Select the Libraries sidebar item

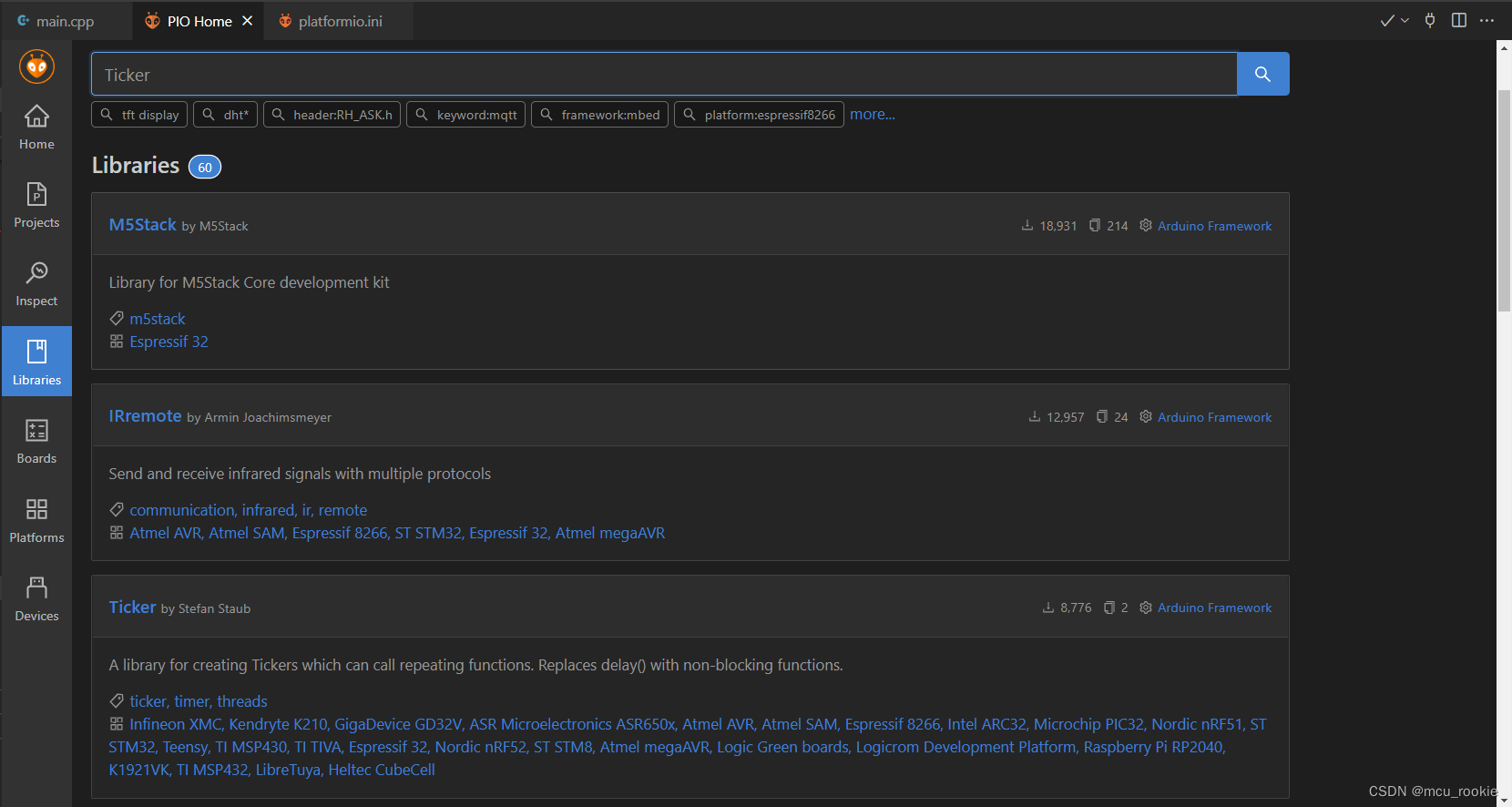[x=36, y=362]
